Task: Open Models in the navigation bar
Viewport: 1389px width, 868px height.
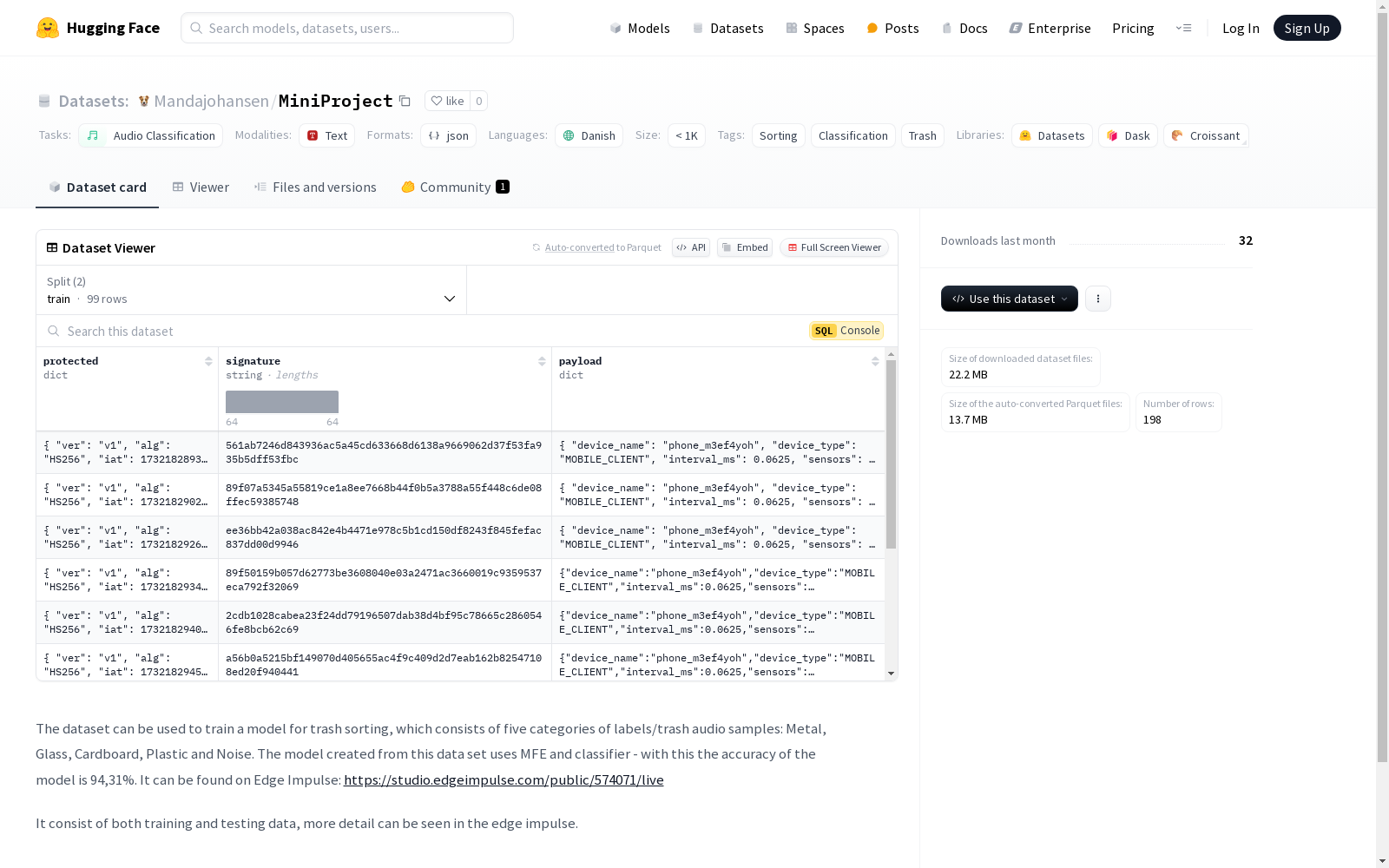Action: (x=640, y=28)
